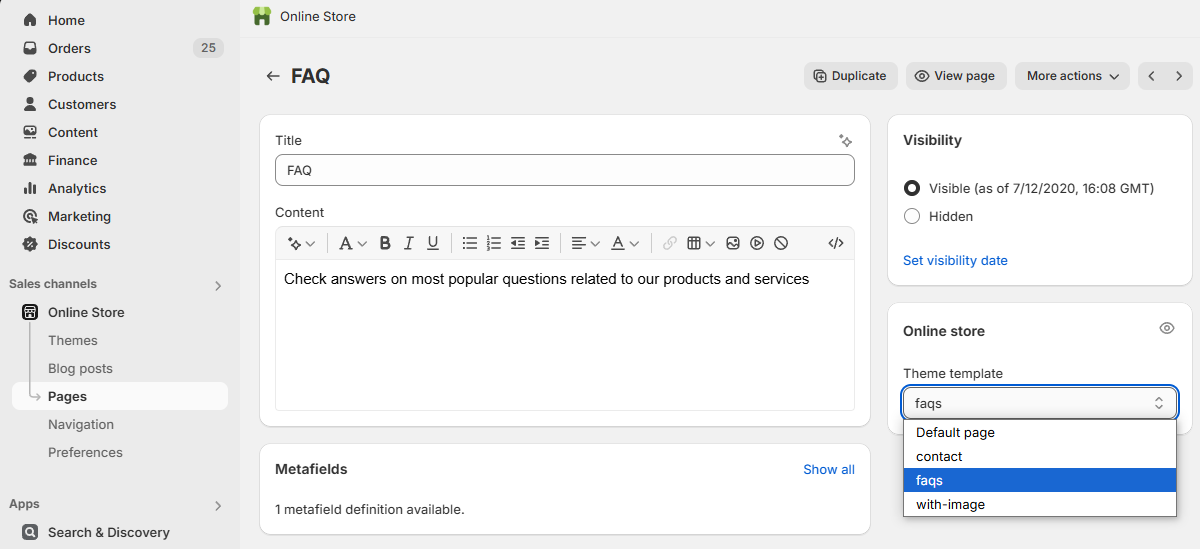Insert a numbered list

[494, 243]
